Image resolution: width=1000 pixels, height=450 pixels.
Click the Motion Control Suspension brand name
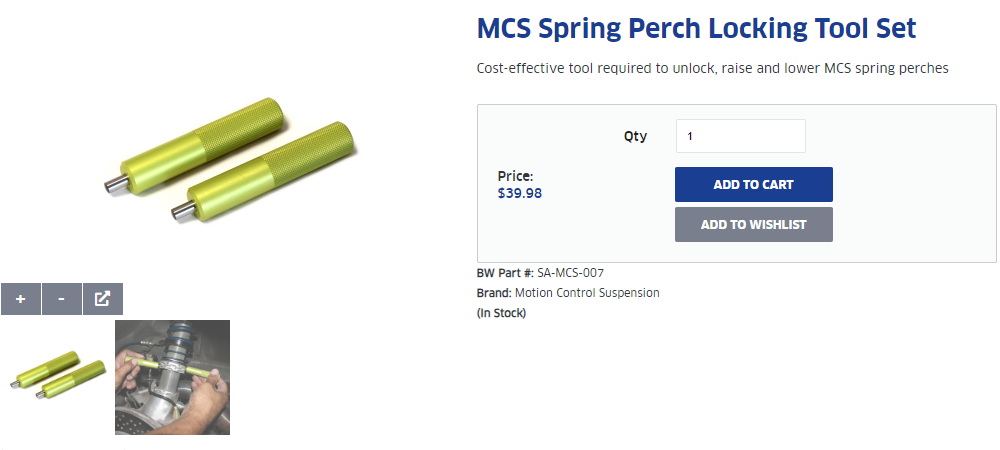click(x=587, y=293)
